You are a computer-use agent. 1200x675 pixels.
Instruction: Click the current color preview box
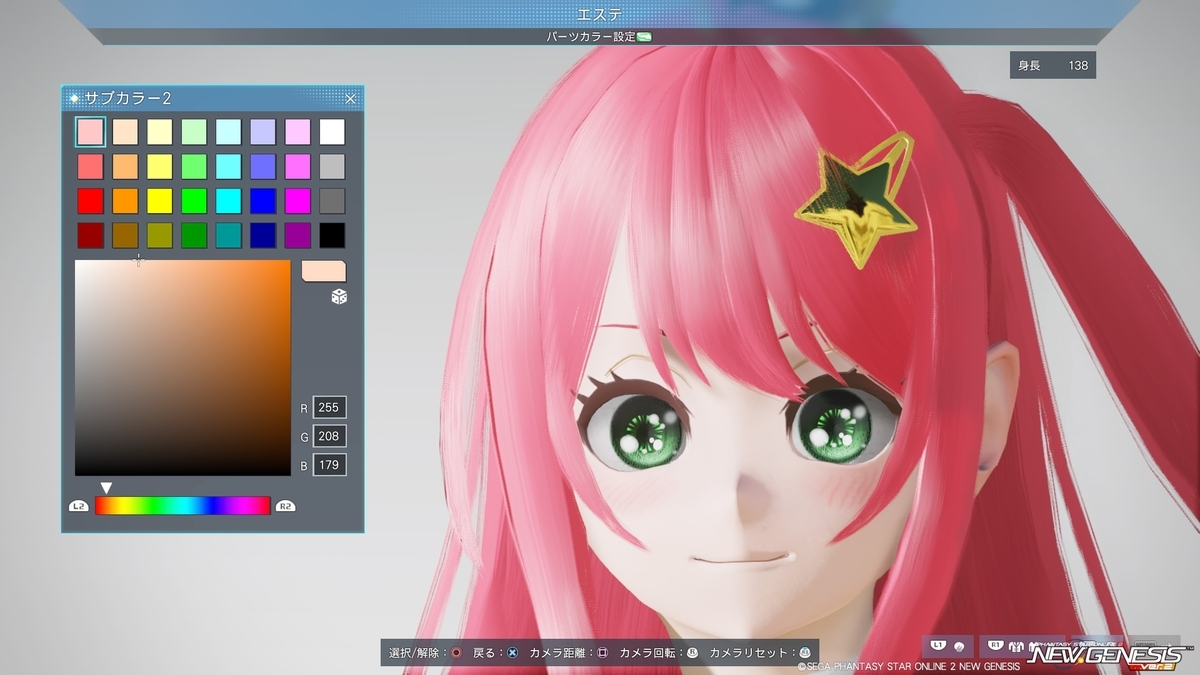323,271
